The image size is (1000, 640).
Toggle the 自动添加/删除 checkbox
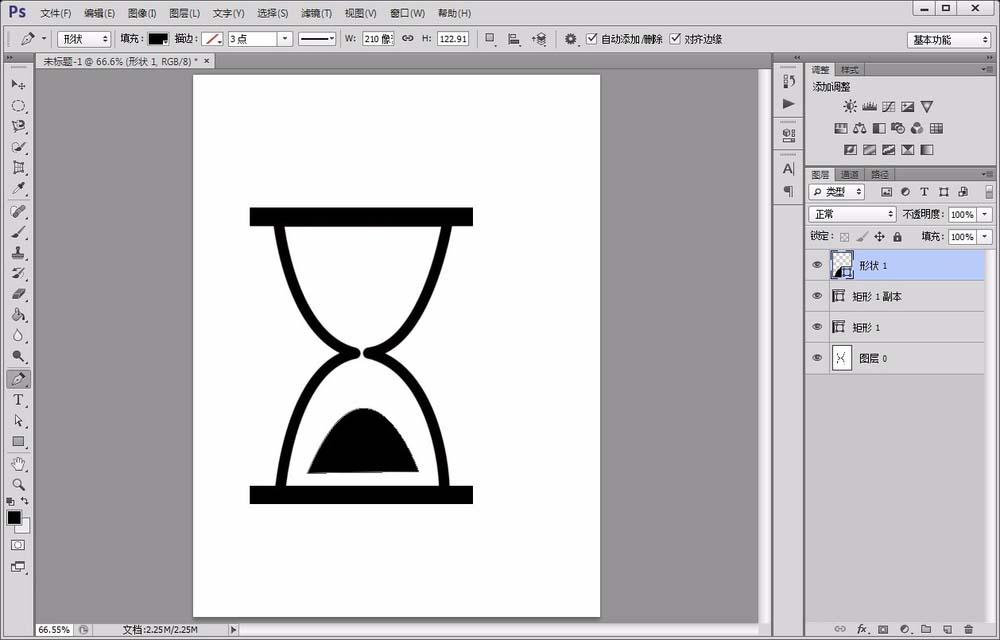pos(592,39)
